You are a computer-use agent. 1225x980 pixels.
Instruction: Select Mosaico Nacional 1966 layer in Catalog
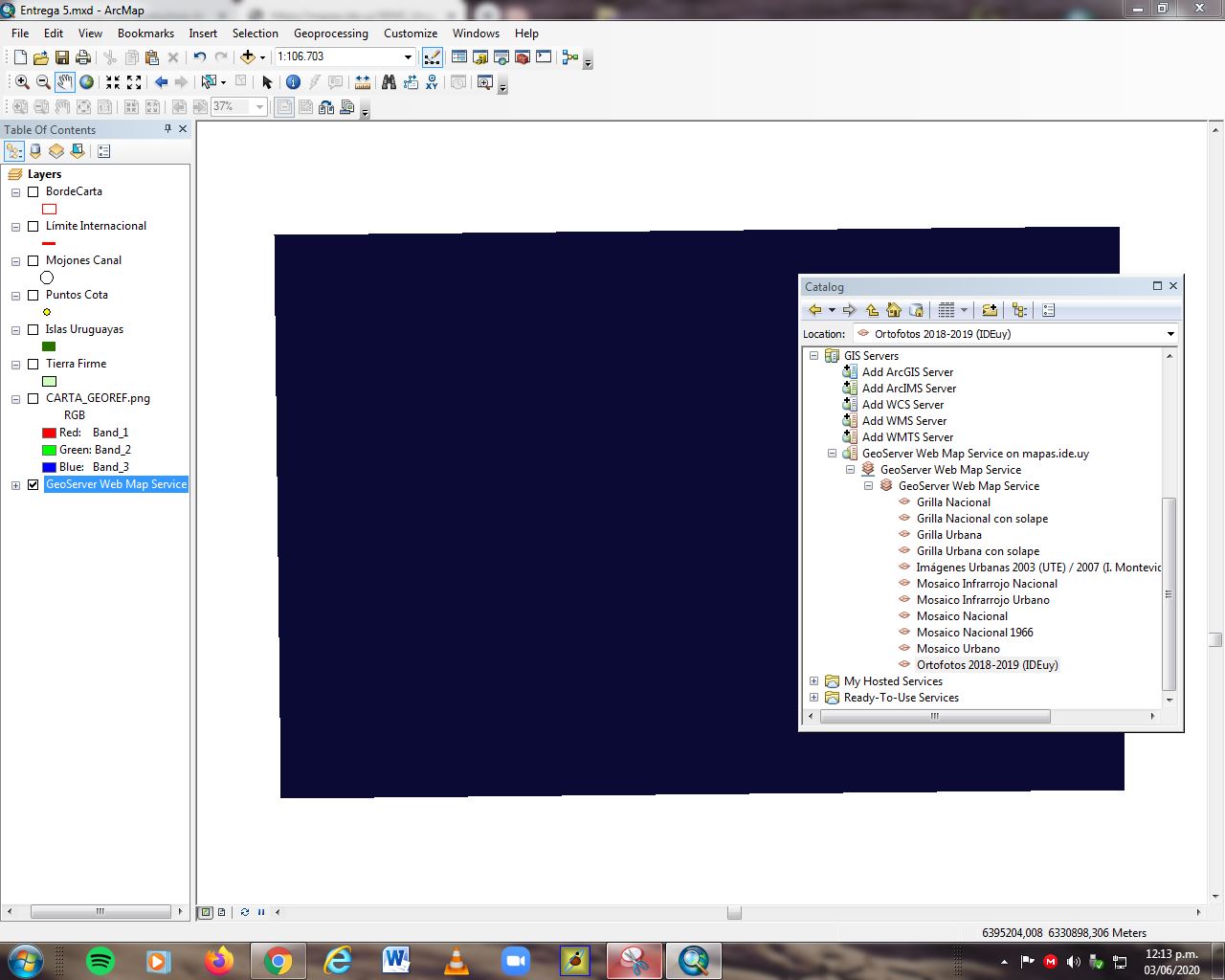point(974,633)
